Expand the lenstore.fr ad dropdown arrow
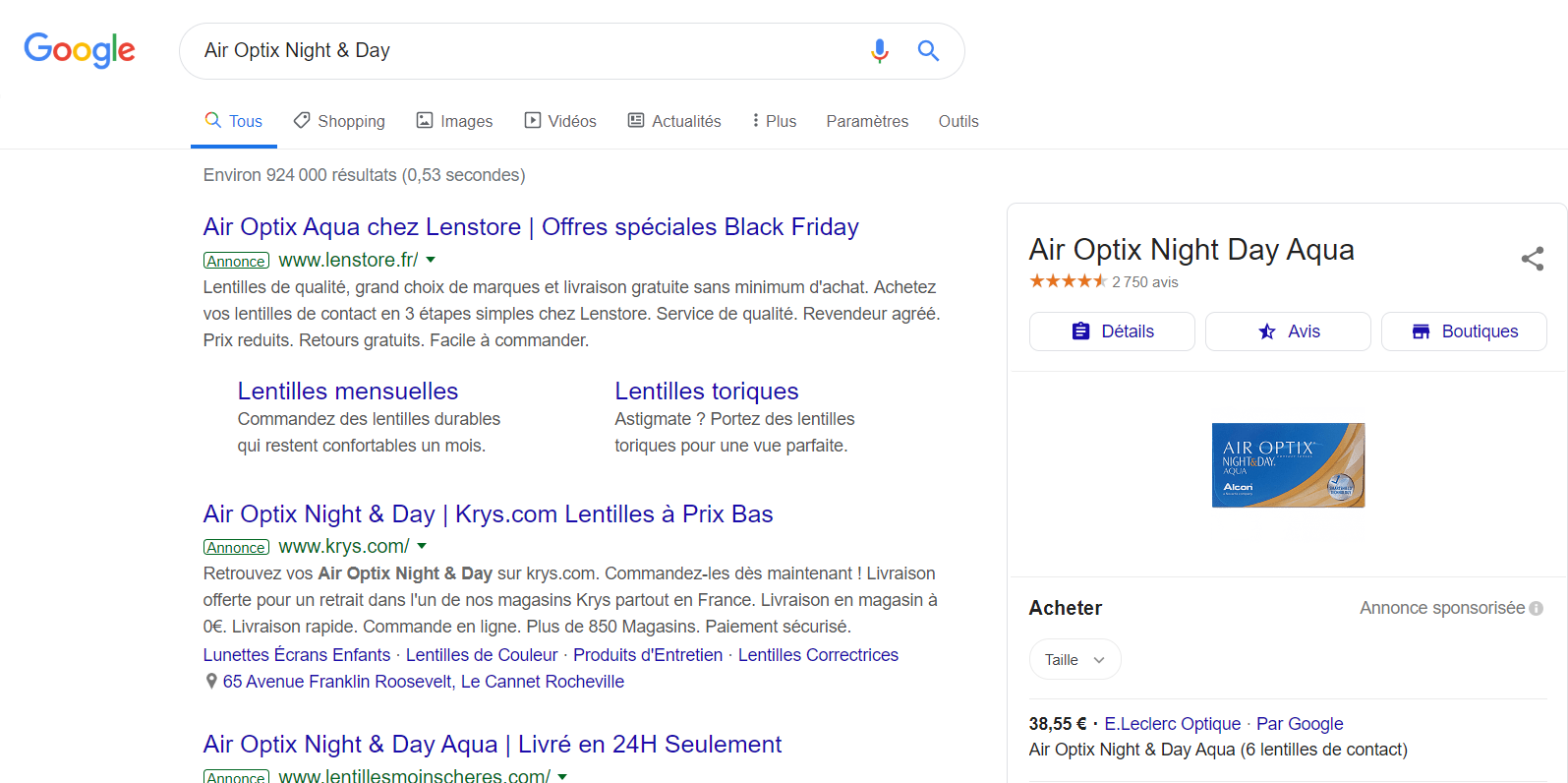 pos(431,261)
